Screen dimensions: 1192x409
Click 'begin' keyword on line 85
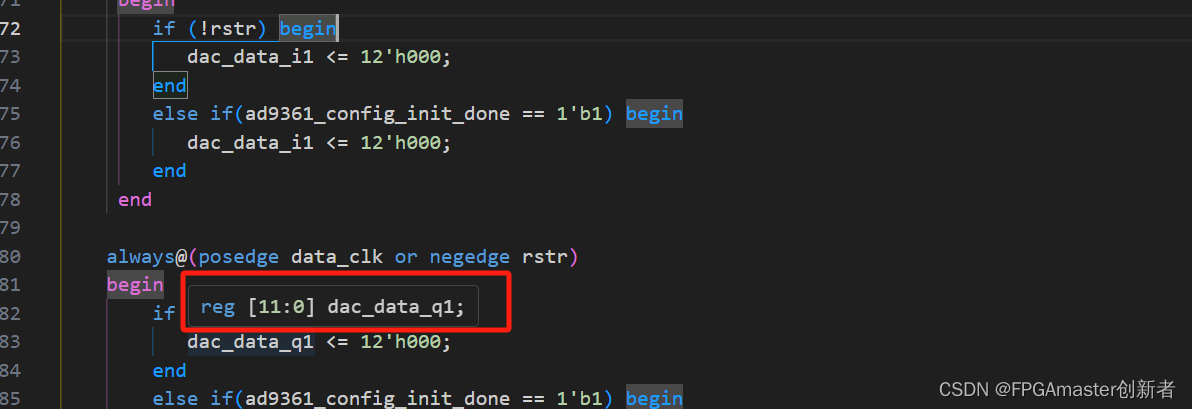click(654, 398)
